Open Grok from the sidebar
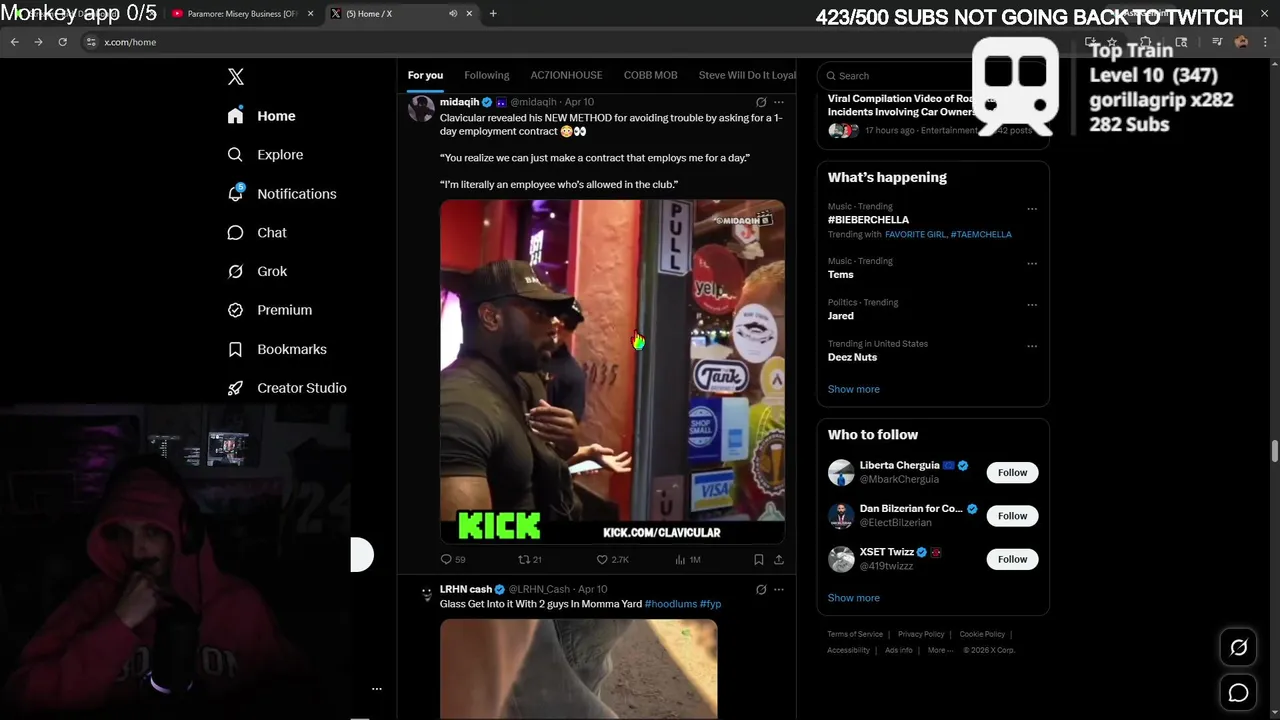This screenshot has width=1280, height=720. click(257, 271)
